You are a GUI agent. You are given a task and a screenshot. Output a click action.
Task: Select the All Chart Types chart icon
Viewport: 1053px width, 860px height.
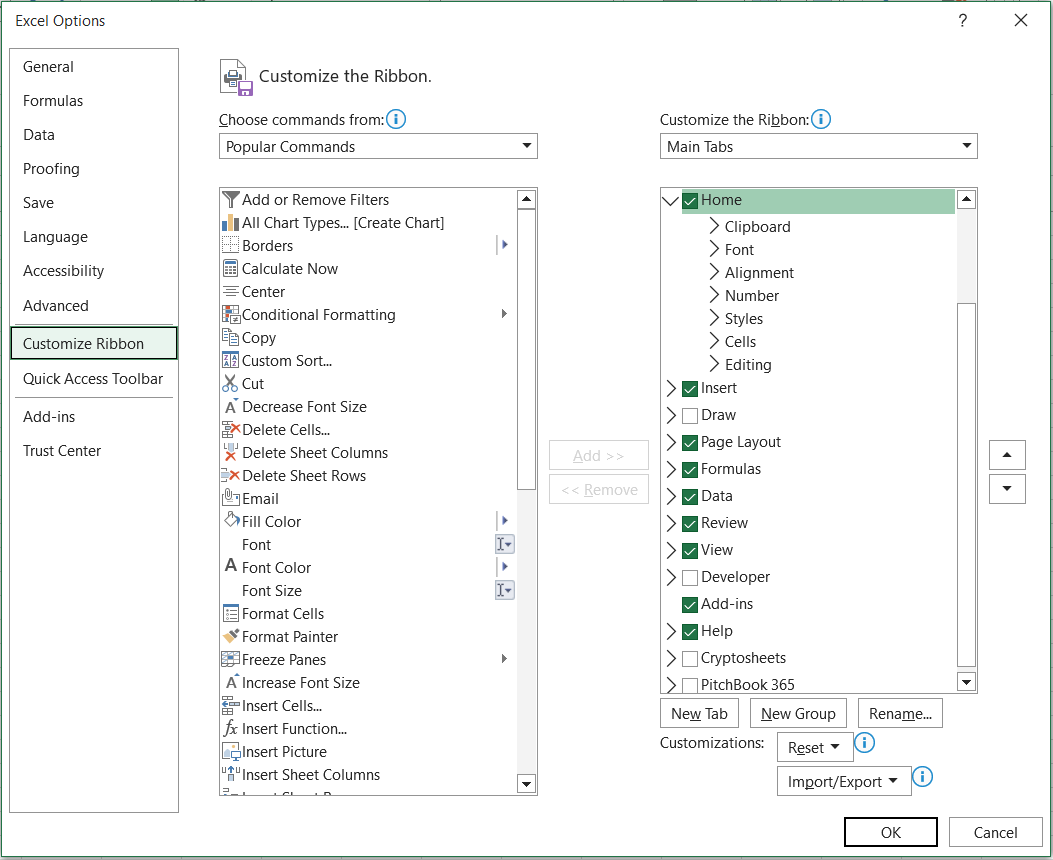click(x=231, y=223)
